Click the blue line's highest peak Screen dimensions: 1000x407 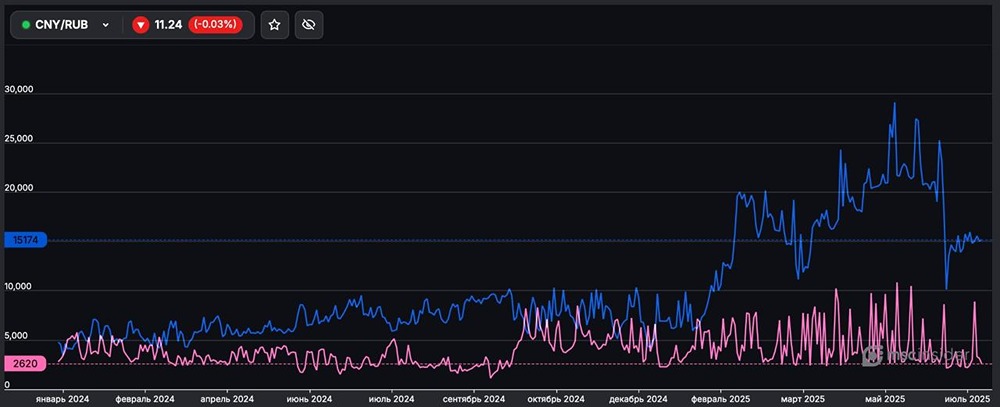pos(894,104)
